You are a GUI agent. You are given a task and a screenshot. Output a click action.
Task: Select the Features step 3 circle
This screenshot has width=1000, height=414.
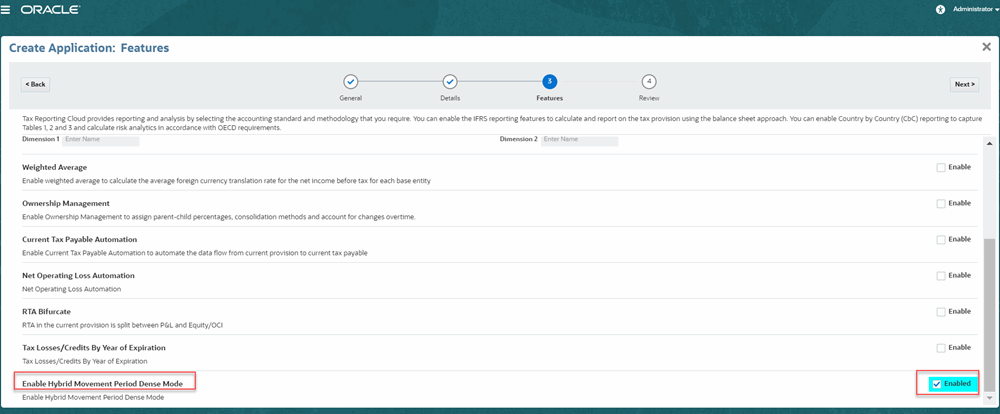click(x=549, y=82)
